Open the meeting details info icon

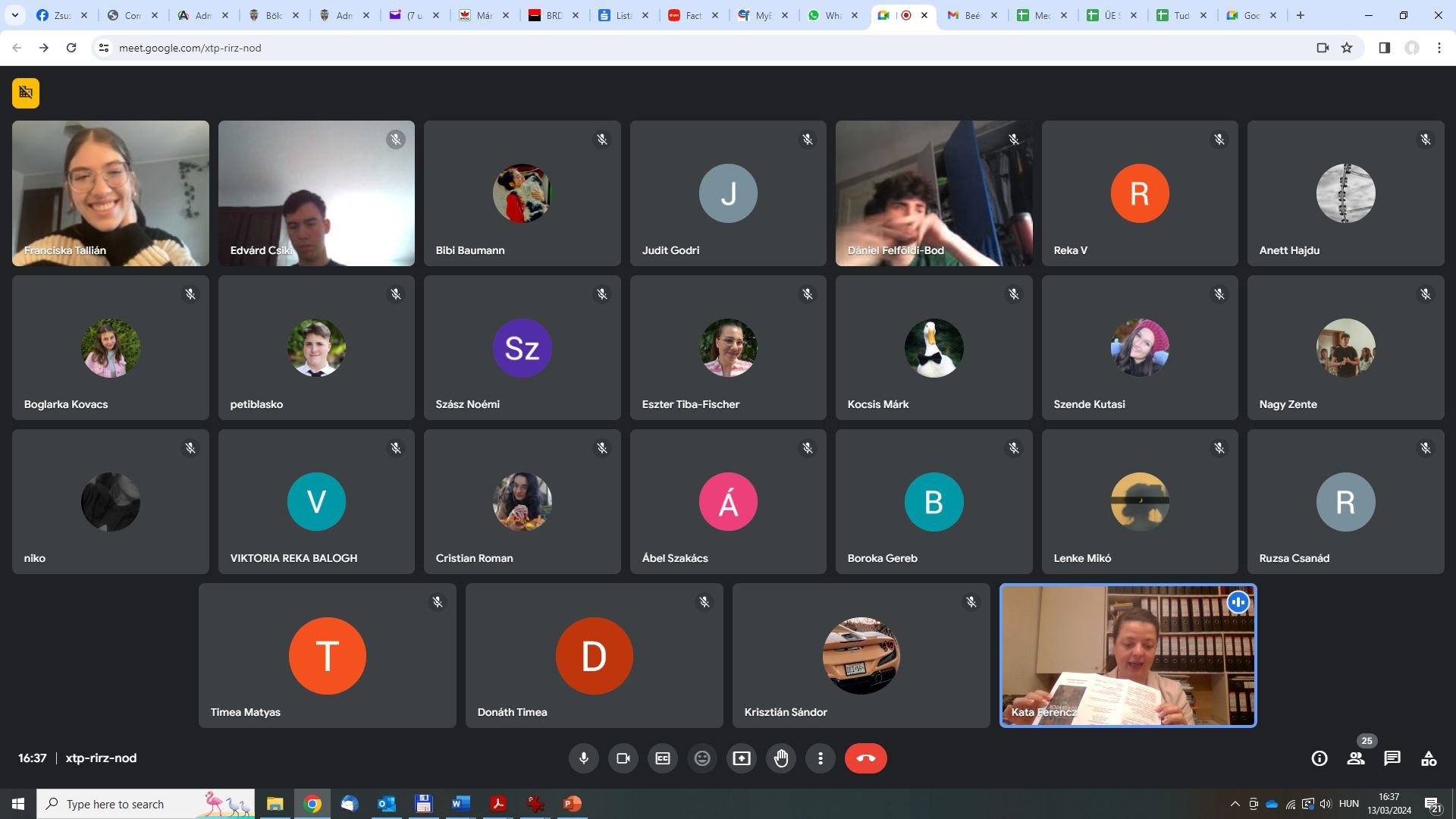[x=1319, y=758]
